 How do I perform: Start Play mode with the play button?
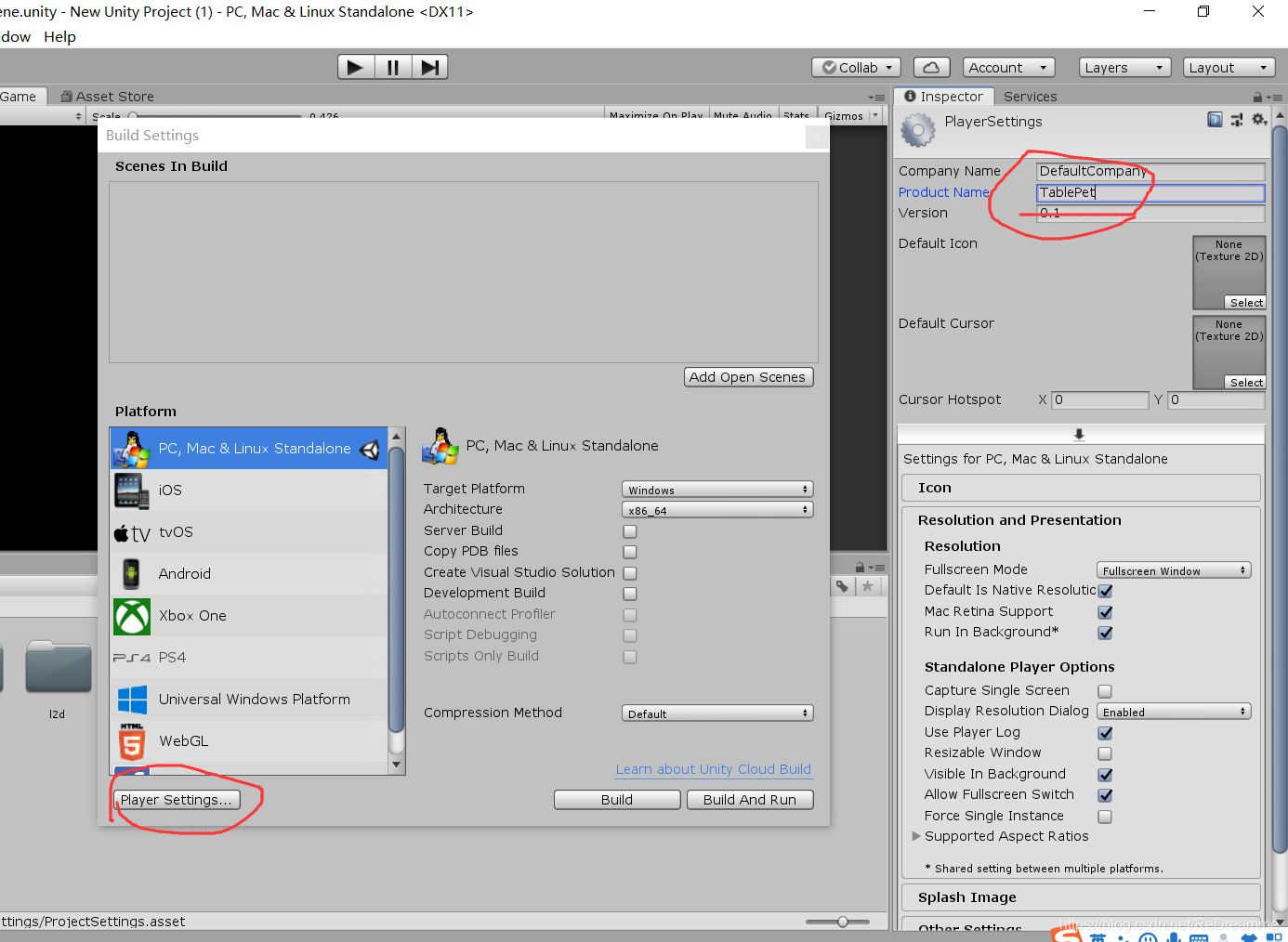pos(356,67)
